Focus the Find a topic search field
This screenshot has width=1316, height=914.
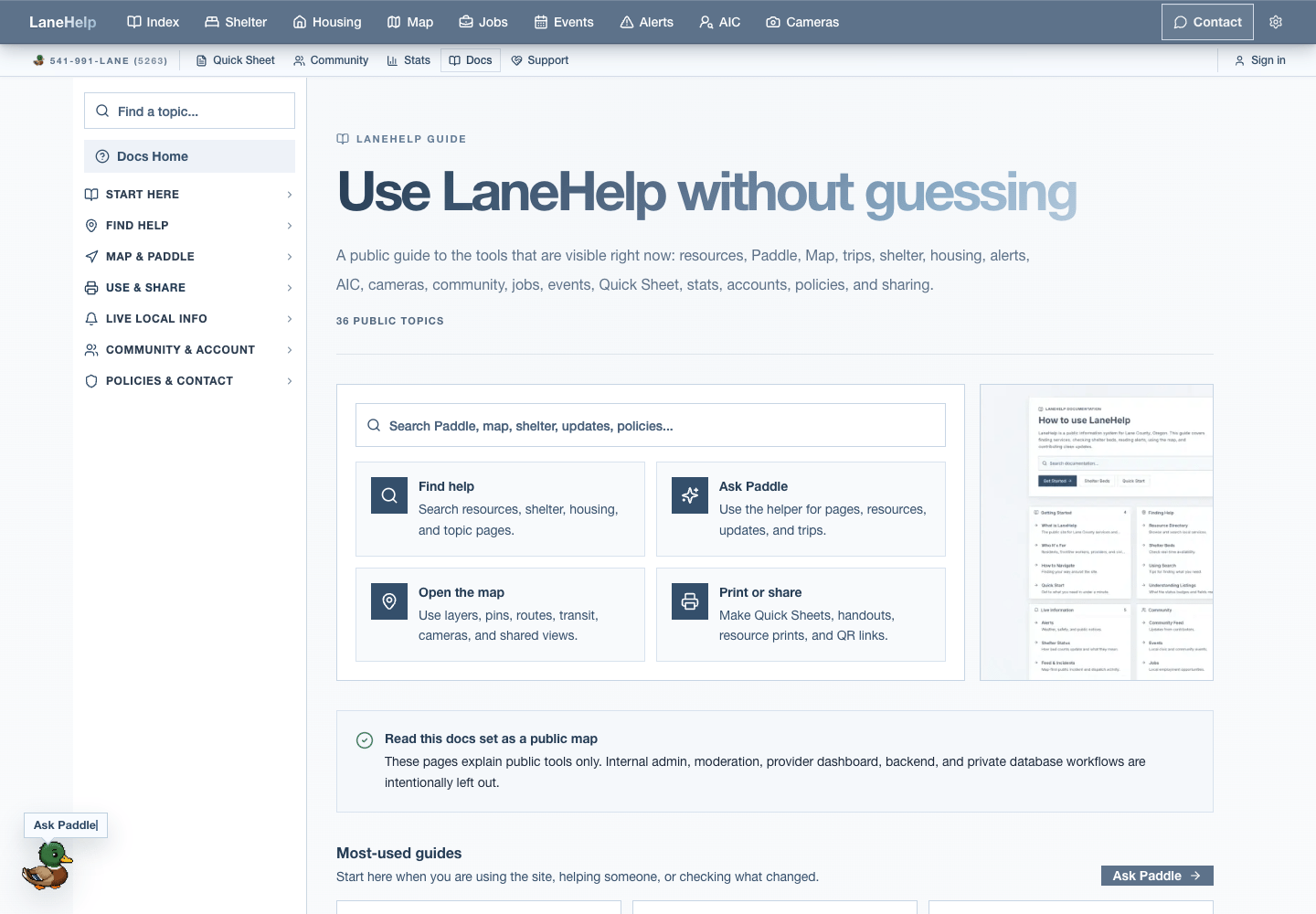click(189, 111)
